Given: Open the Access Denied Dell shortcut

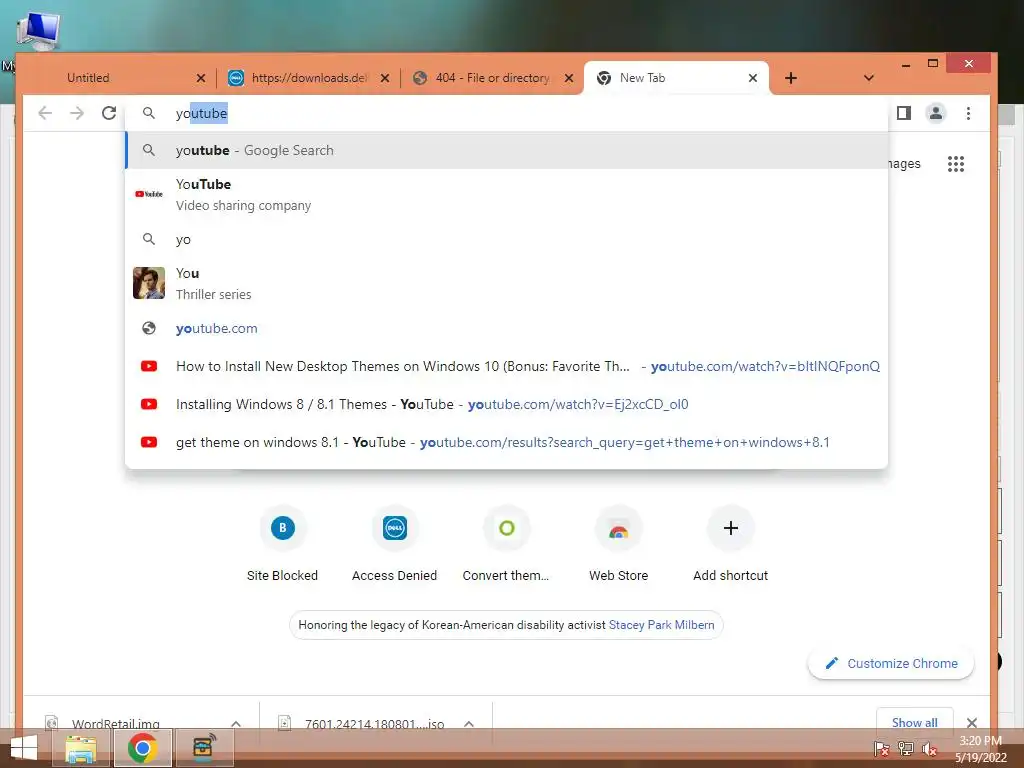Looking at the screenshot, I should coord(394,544).
